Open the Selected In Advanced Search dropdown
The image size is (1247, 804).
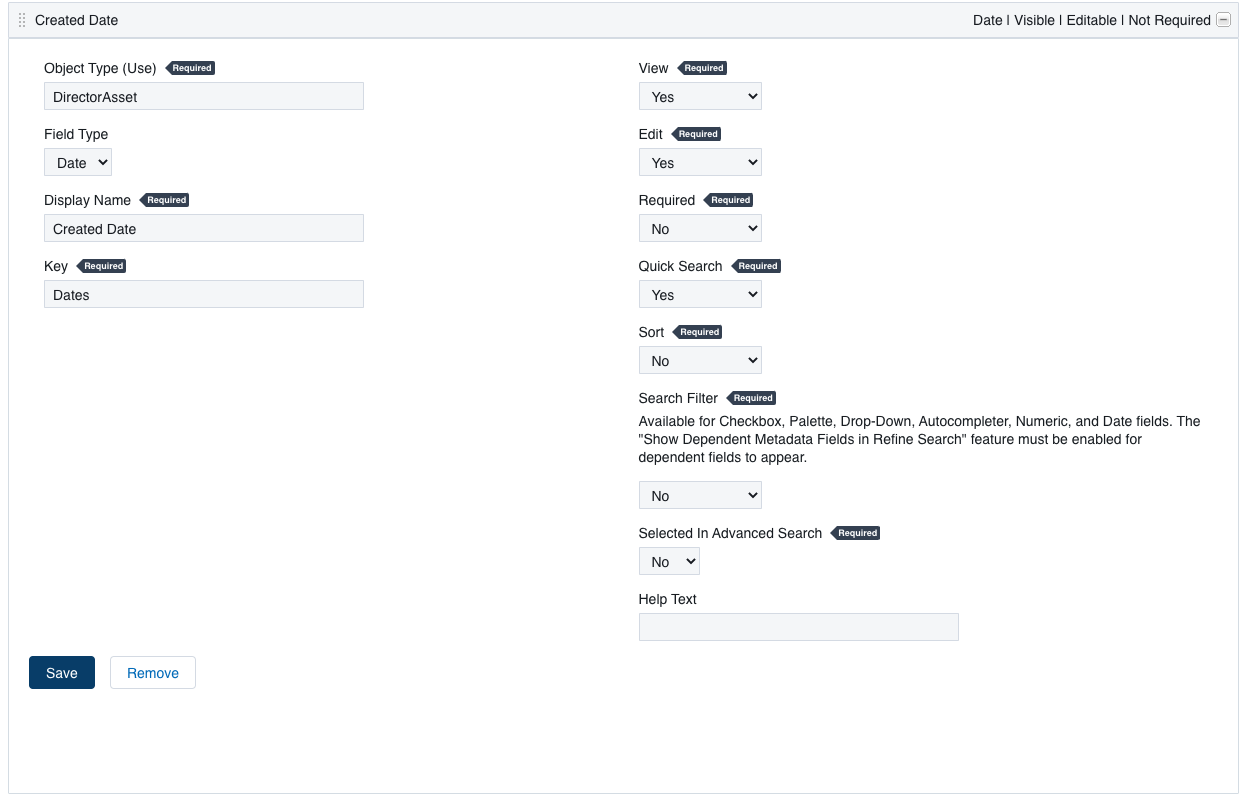(x=668, y=561)
